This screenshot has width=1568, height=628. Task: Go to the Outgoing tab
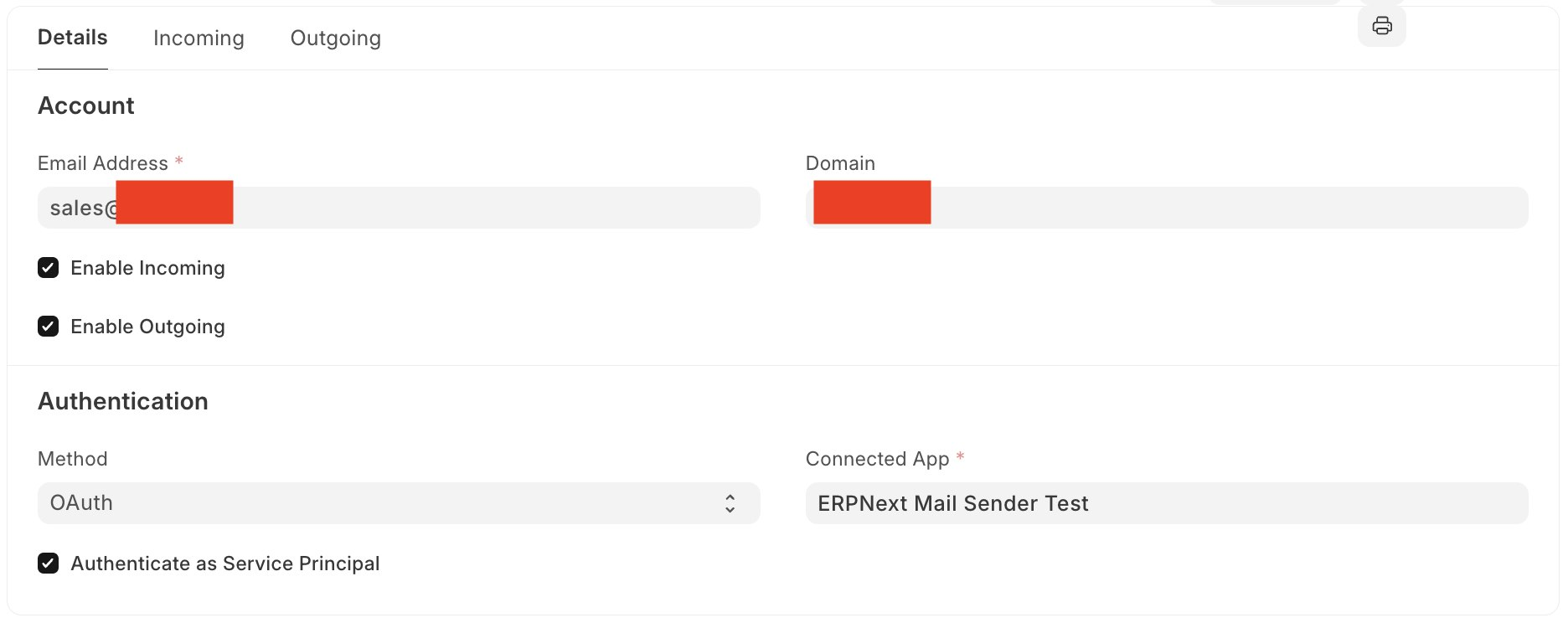tap(335, 39)
